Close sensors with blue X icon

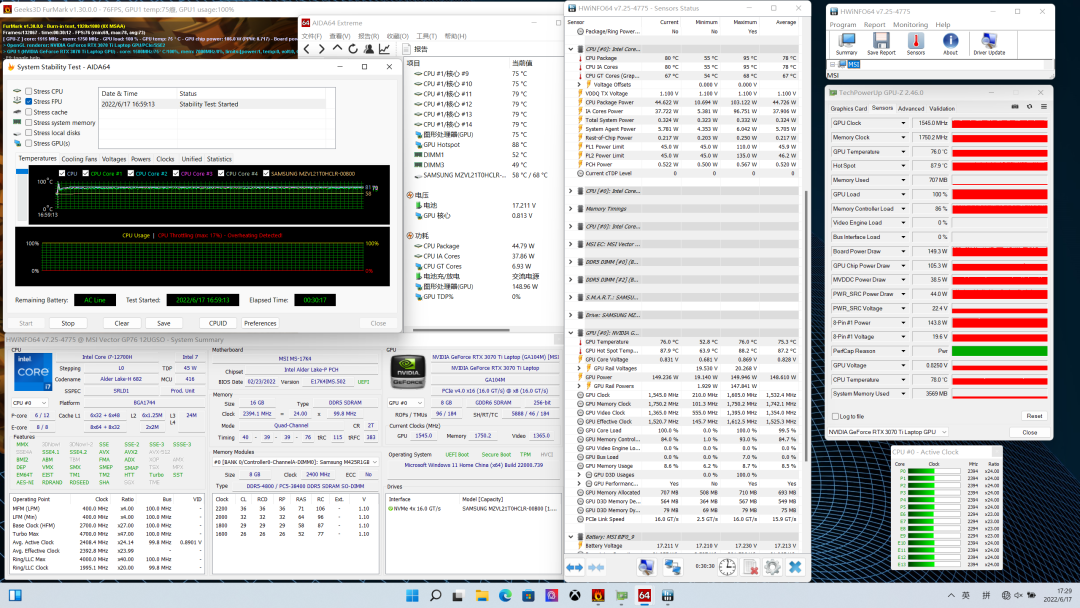tap(795, 567)
